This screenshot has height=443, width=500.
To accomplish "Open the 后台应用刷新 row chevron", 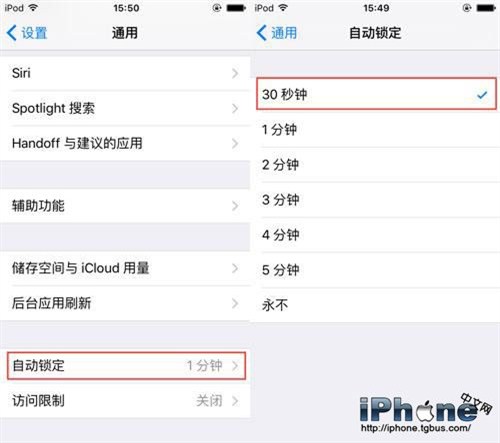I will click(235, 303).
